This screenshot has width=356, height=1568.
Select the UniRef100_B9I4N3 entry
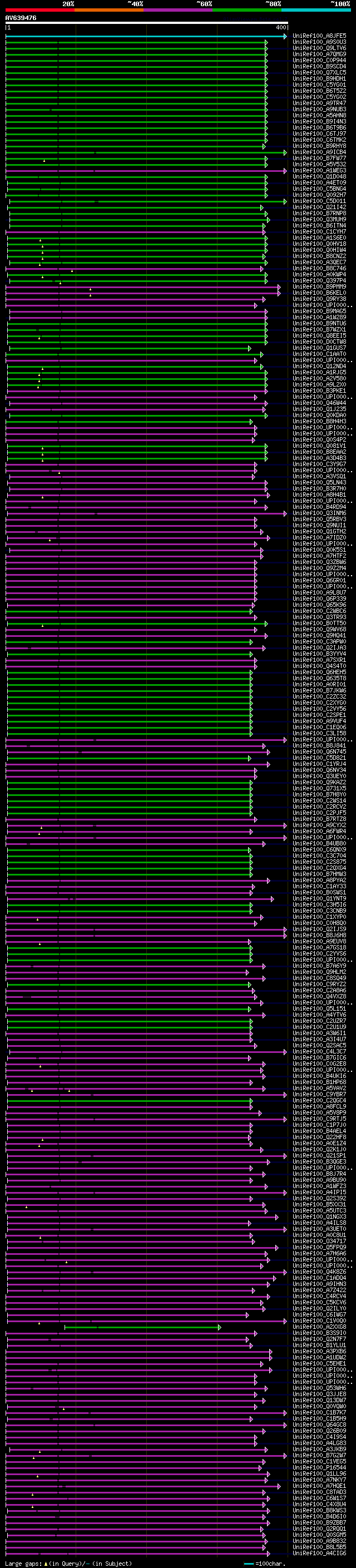coord(319,122)
